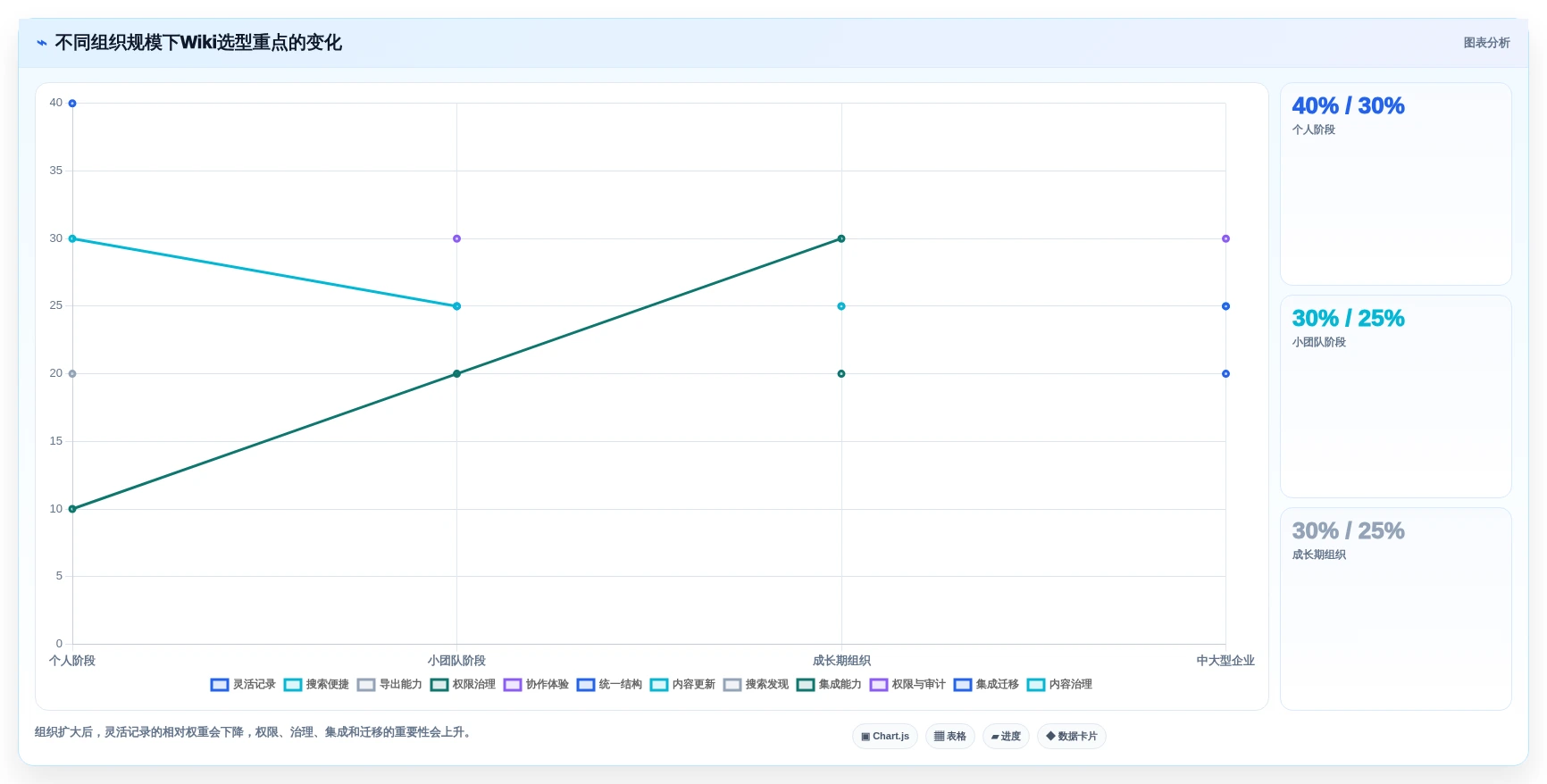Select the gray point at 20 on 个人阶段
1547x784 pixels.
click(x=72, y=374)
